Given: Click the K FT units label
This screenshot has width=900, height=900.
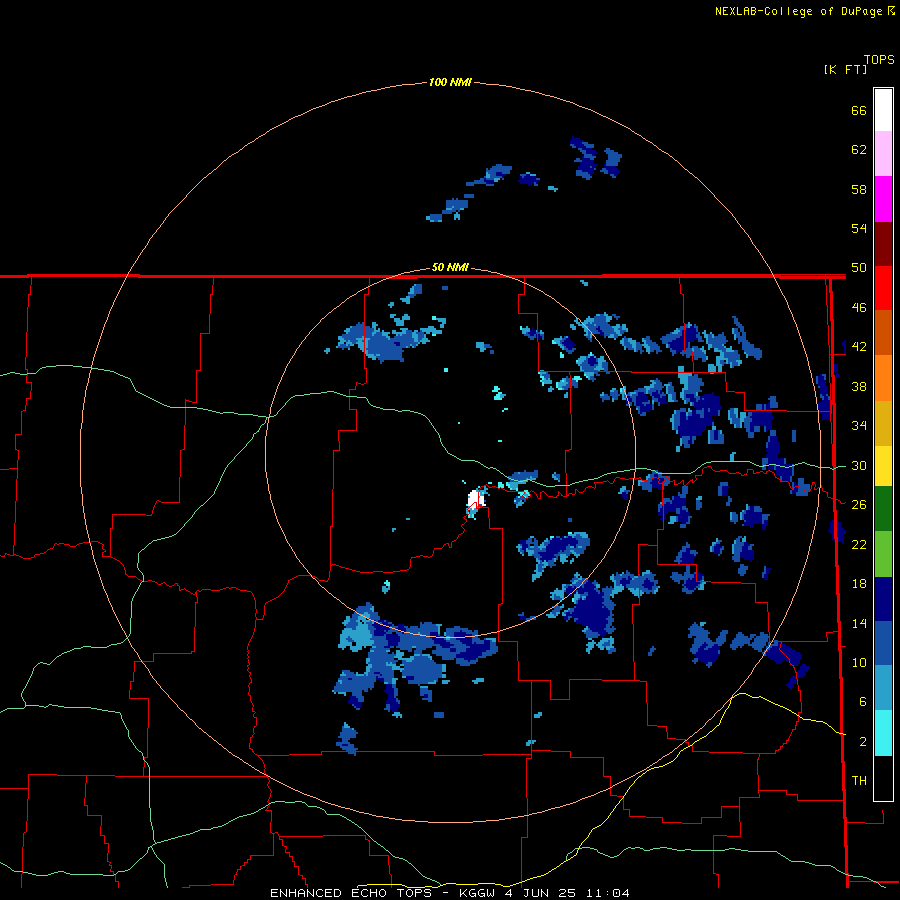Looking at the screenshot, I should point(845,69).
